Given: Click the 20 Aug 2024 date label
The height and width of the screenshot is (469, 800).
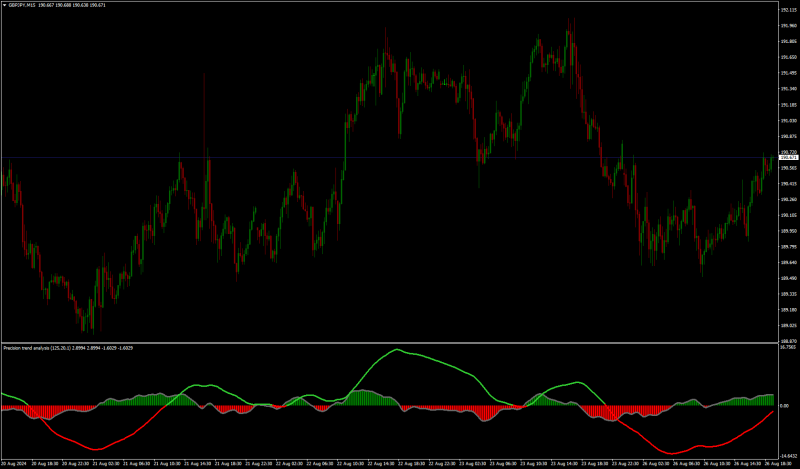Looking at the screenshot, I should (12, 464).
